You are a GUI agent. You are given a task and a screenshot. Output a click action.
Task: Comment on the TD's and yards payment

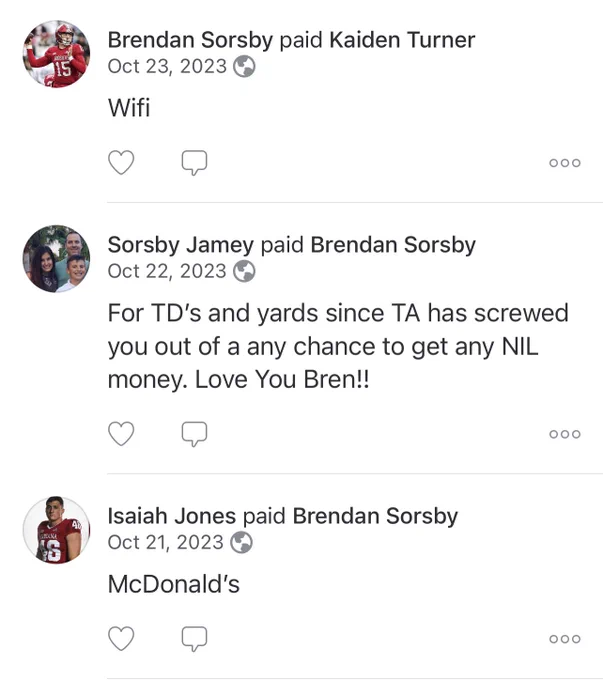[x=194, y=434]
